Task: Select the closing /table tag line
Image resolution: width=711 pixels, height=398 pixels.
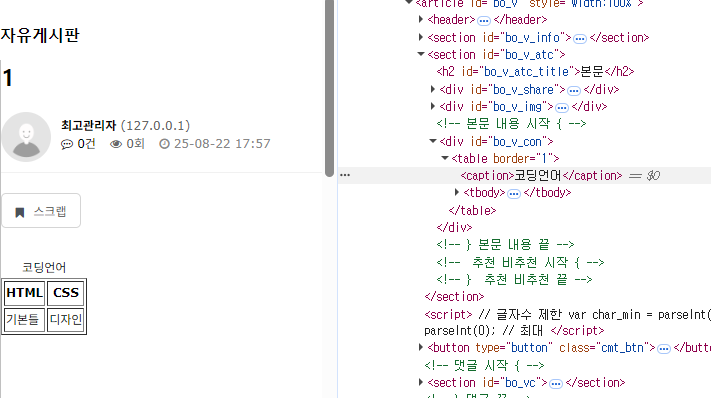Action: coord(472,210)
